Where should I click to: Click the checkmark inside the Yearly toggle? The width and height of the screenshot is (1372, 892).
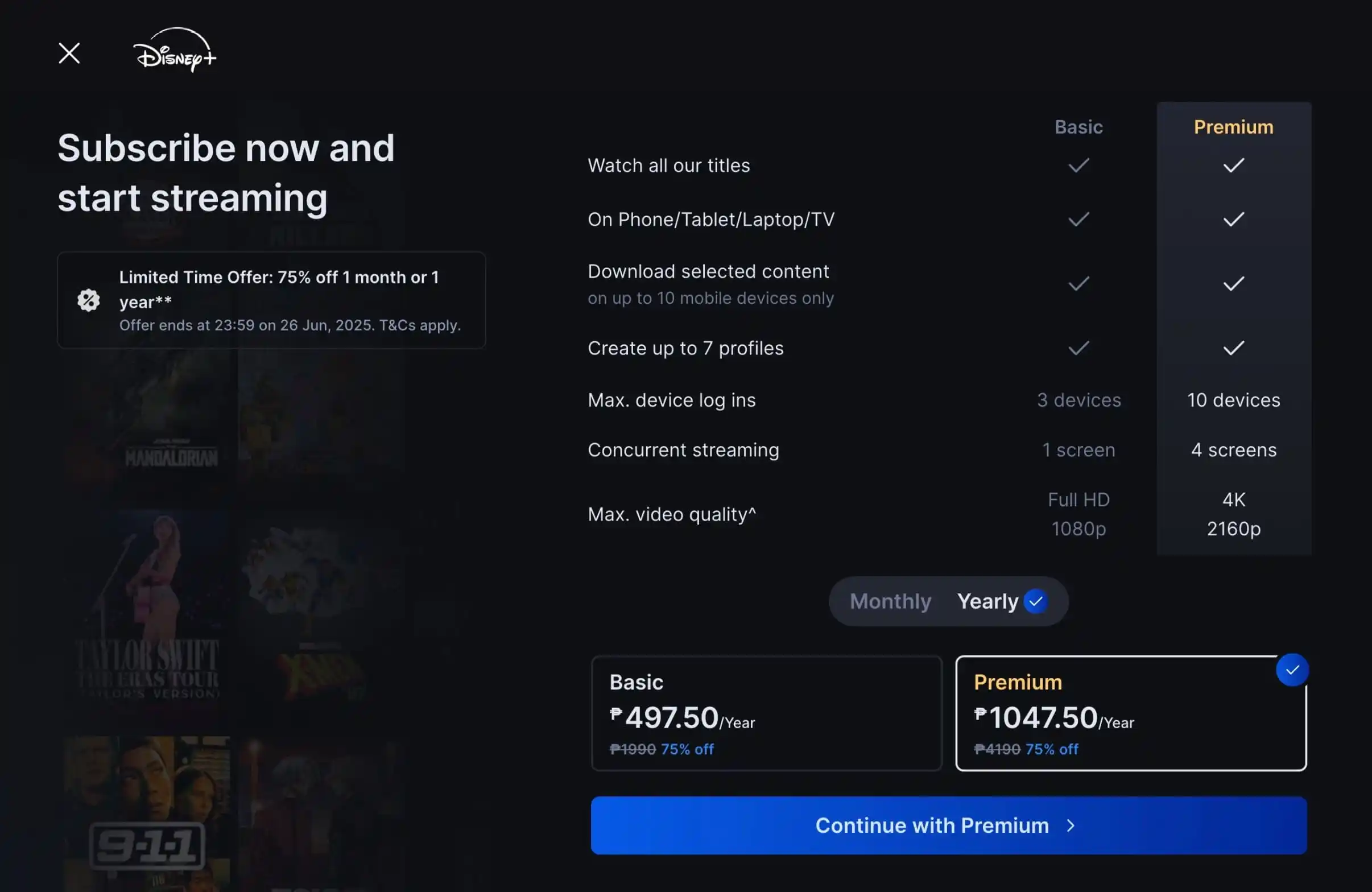pos(1035,601)
